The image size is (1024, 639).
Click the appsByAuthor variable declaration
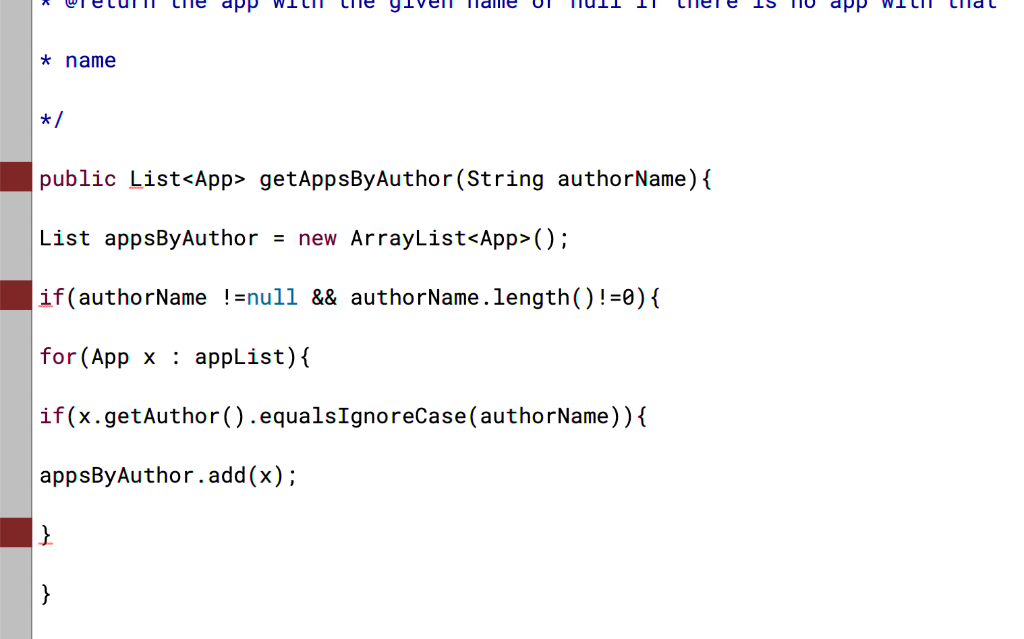coord(182,238)
